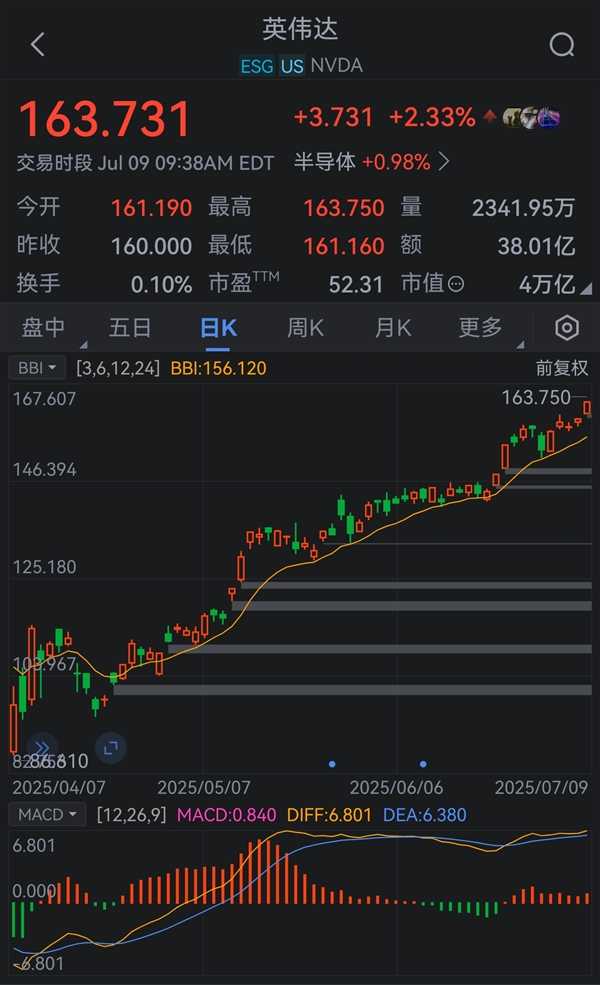Open chart settings hexagon icon
Image resolution: width=600 pixels, height=985 pixels.
(x=567, y=328)
